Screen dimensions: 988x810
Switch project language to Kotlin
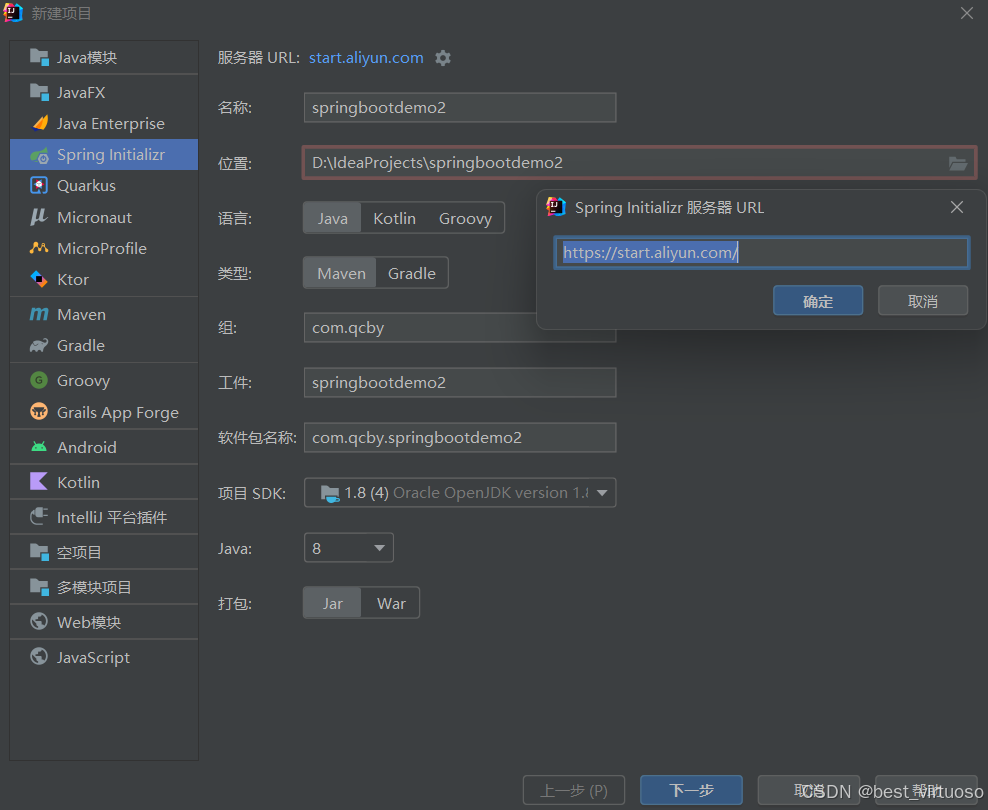tap(394, 217)
